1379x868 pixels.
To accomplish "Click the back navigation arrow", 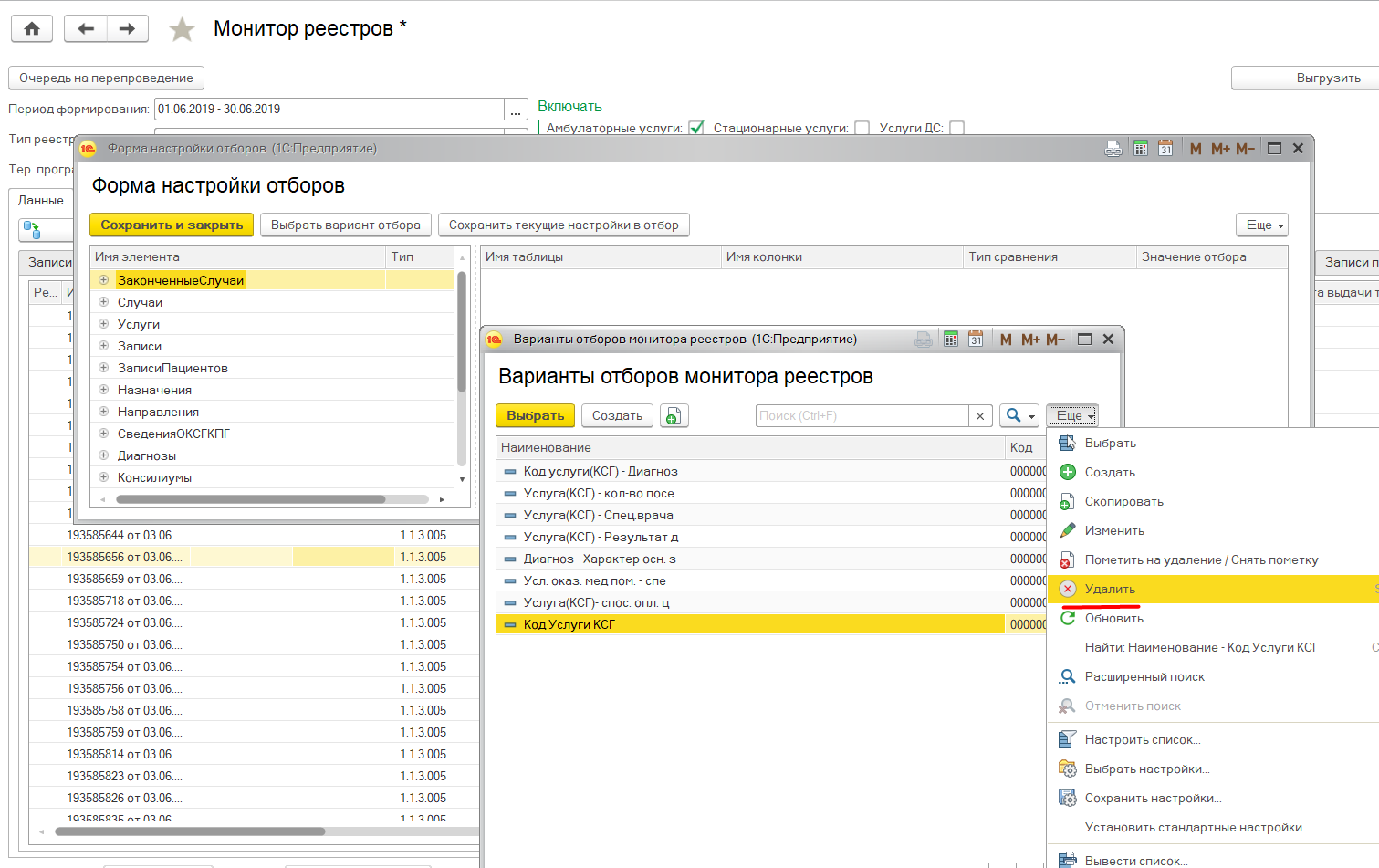I will 86,29.
